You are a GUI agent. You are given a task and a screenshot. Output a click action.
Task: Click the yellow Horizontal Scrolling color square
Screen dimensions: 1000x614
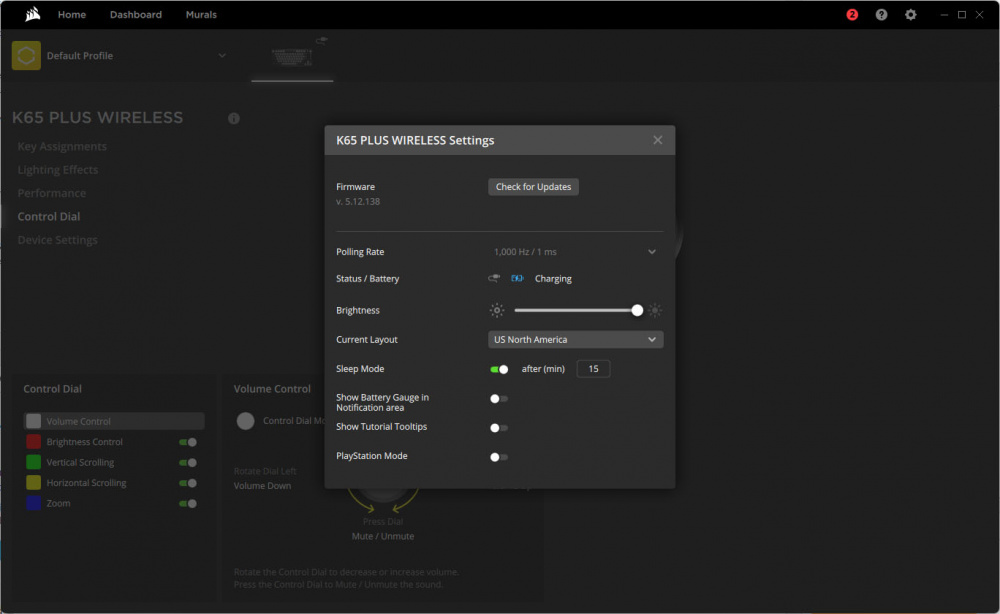point(34,482)
